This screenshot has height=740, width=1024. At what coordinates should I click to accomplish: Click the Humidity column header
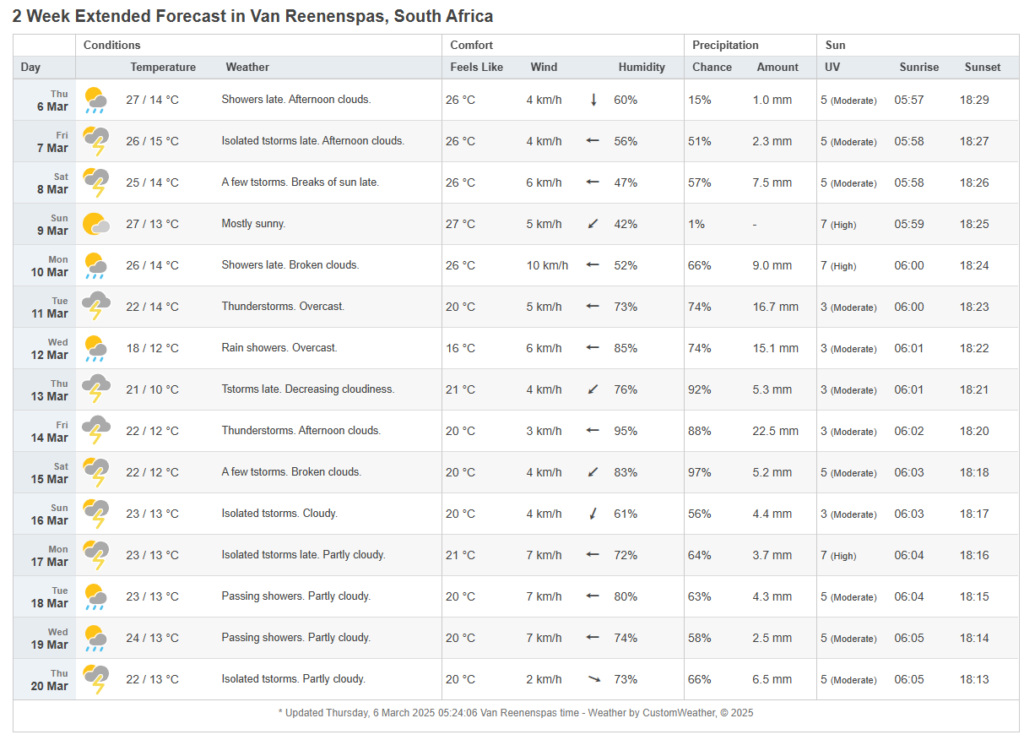(x=641, y=67)
